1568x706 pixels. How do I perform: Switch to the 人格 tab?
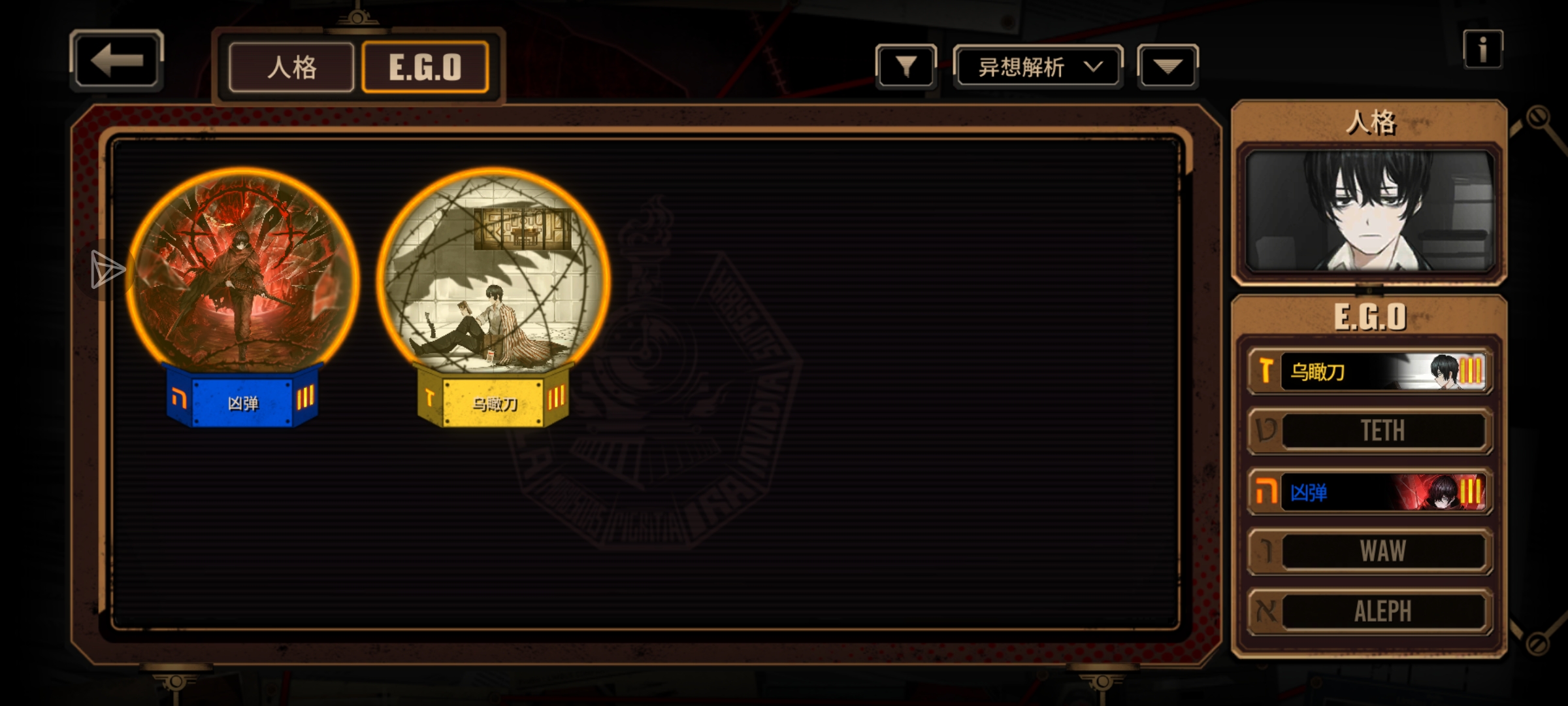coord(291,67)
